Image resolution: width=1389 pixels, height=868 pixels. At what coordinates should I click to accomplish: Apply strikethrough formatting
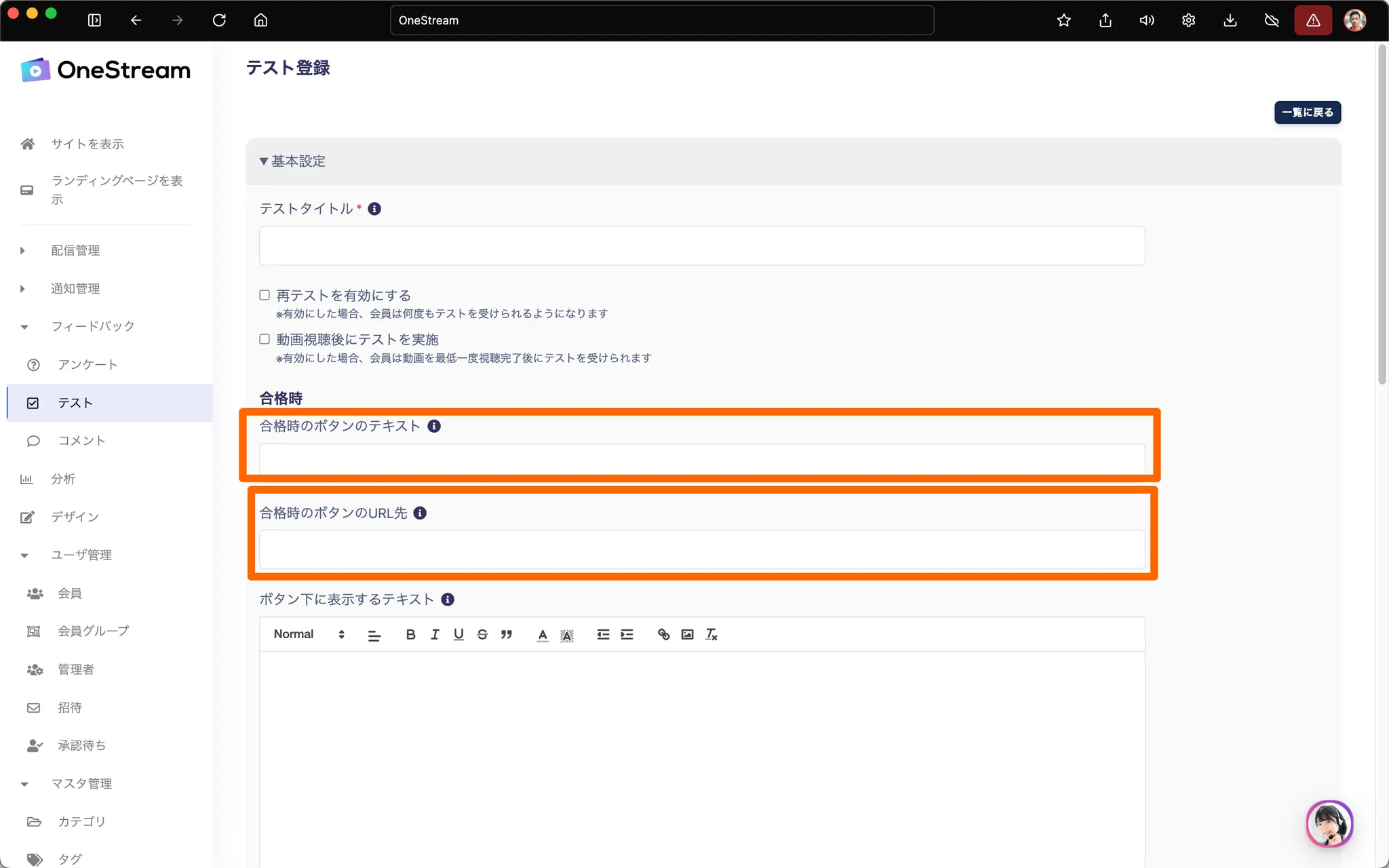pyautogui.click(x=482, y=634)
